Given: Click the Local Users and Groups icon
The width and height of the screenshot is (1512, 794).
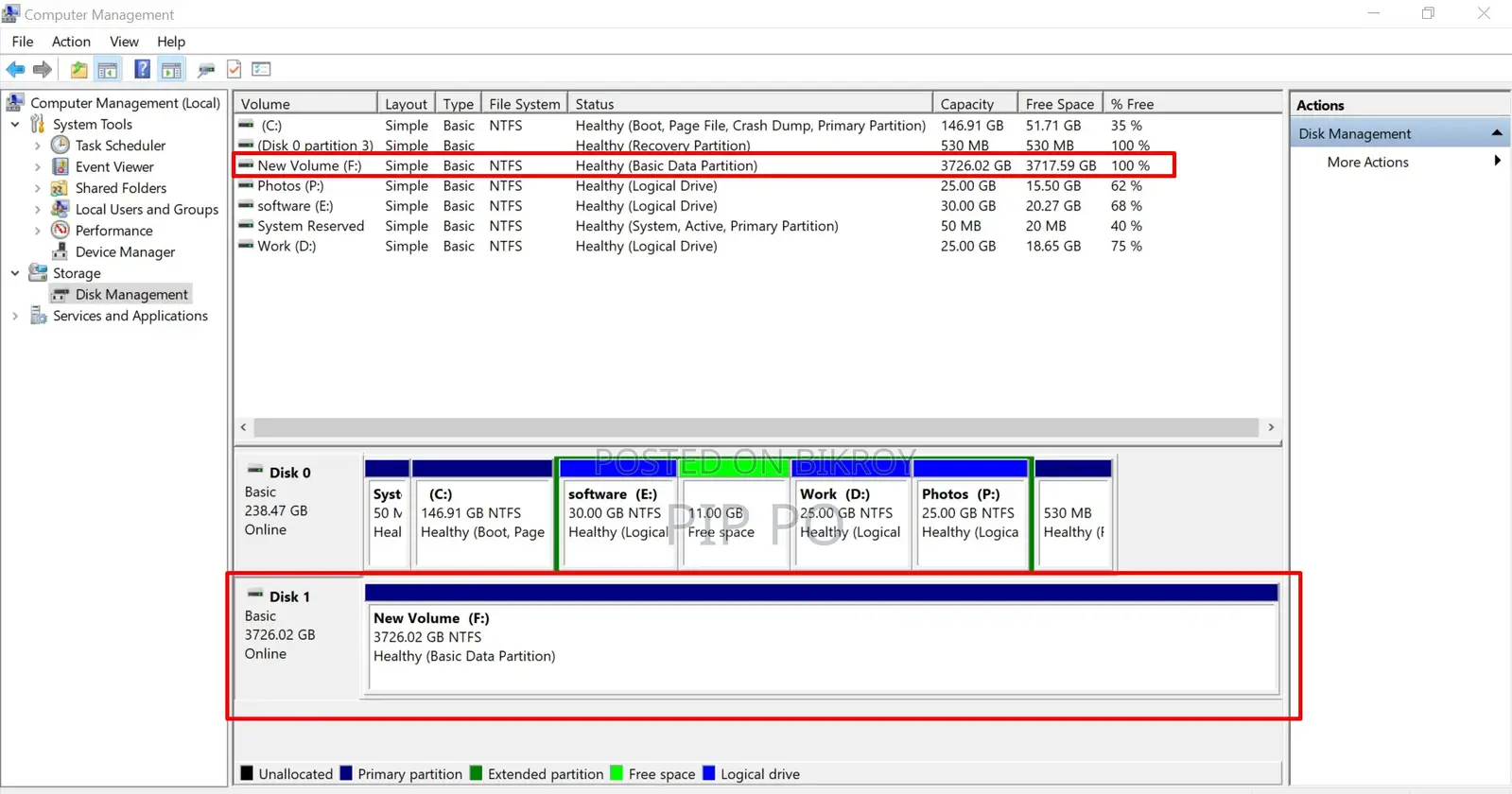Looking at the screenshot, I should pos(61,209).
